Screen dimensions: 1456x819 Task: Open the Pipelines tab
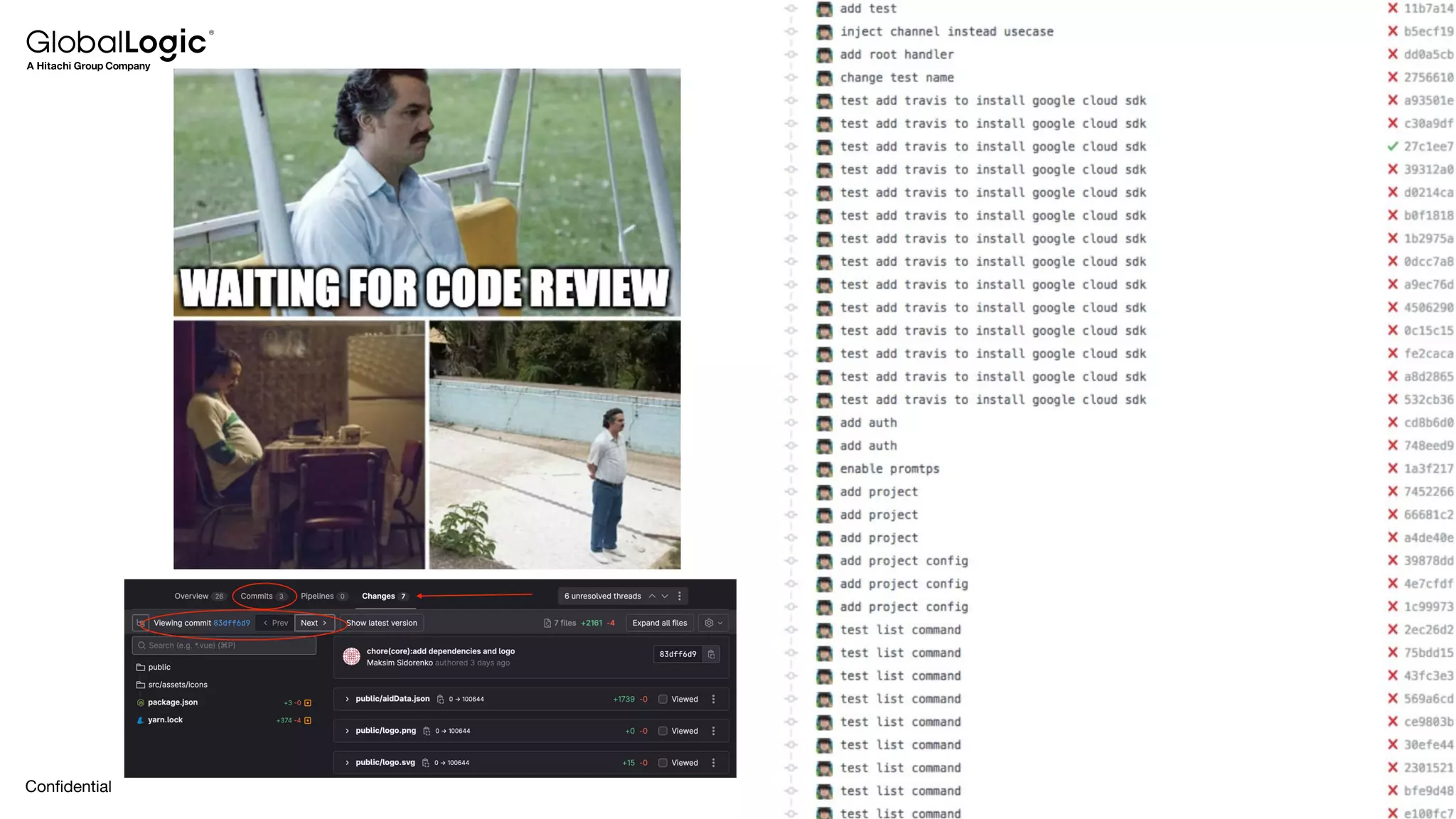click(x=317, y=596)
